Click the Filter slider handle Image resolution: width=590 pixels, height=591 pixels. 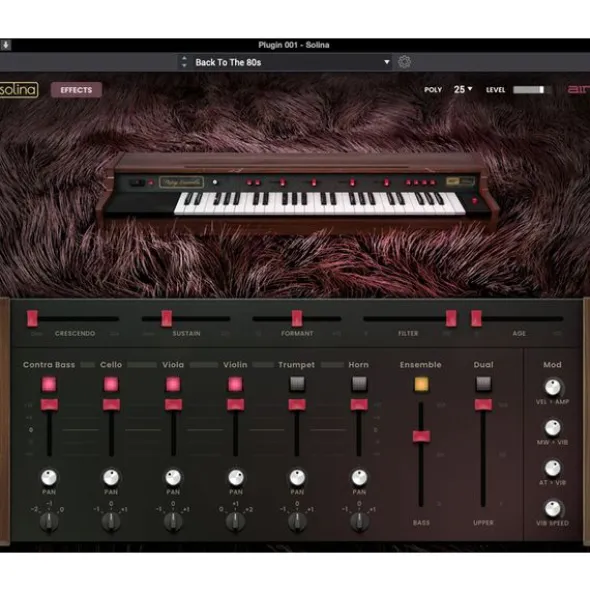coord(451,318)
